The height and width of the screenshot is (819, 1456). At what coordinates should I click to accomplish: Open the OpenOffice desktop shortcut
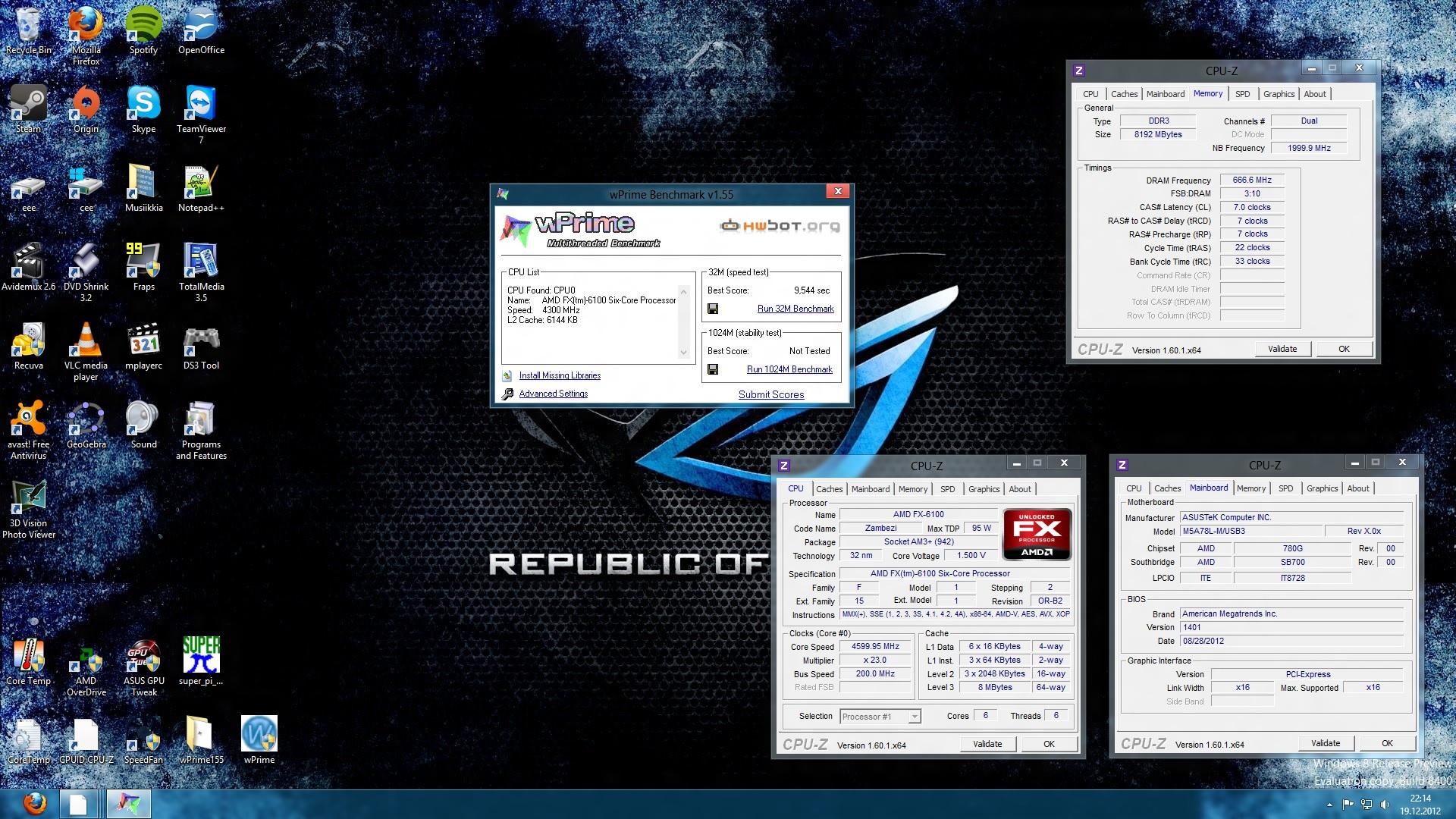(201, 31)
